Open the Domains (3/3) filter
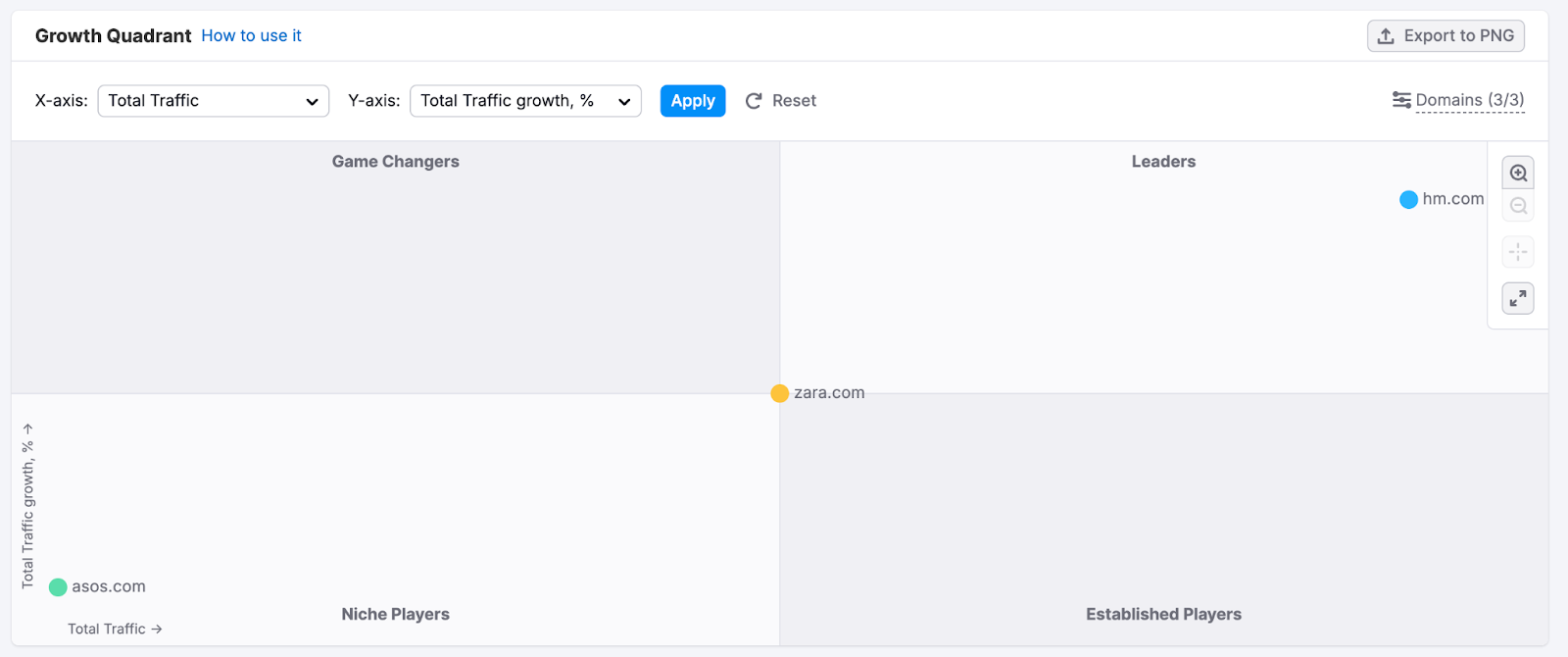Viewport: 1568px width, 657px height. (1458, 100)
